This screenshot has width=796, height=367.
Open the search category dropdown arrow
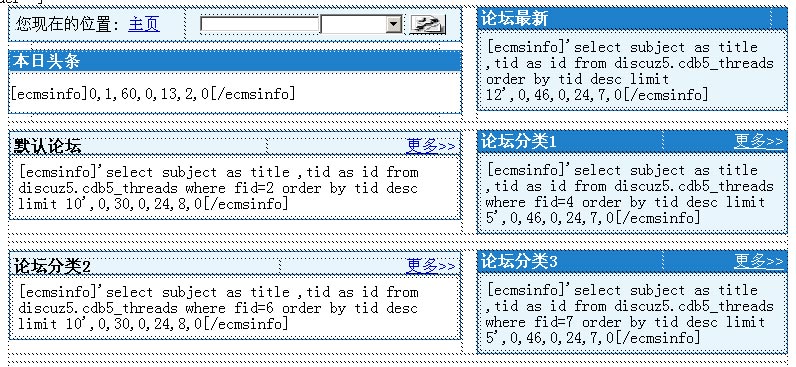click(394, 24)
